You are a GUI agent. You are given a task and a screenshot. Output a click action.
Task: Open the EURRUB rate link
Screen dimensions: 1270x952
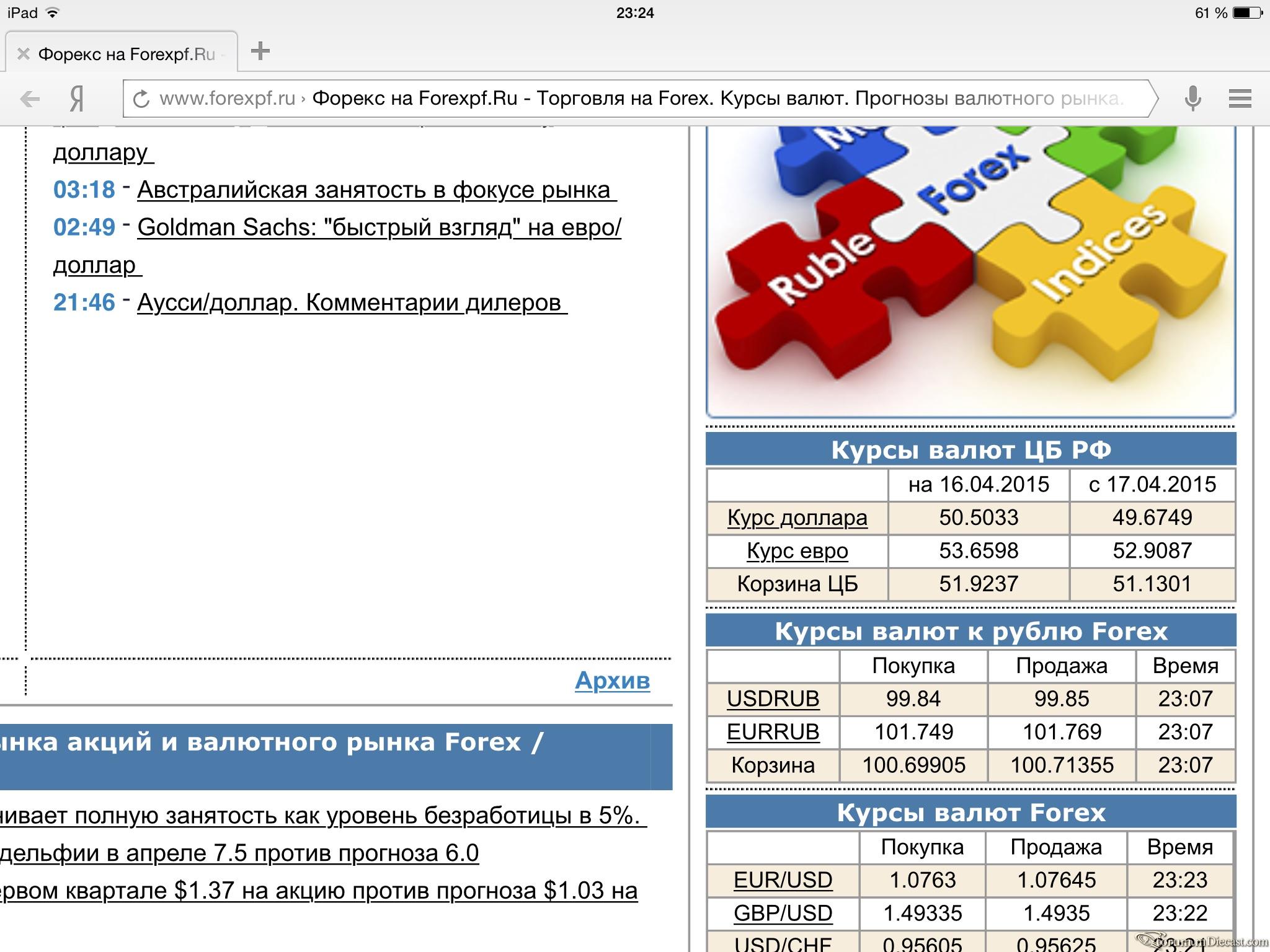773,732
